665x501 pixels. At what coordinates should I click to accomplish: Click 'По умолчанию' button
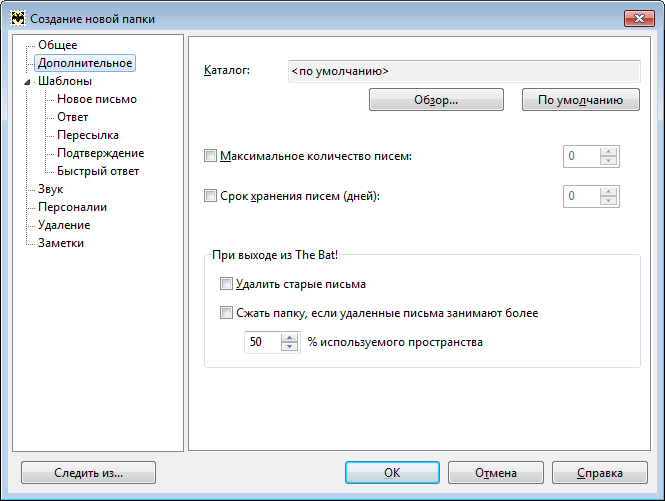pos(581,100)
